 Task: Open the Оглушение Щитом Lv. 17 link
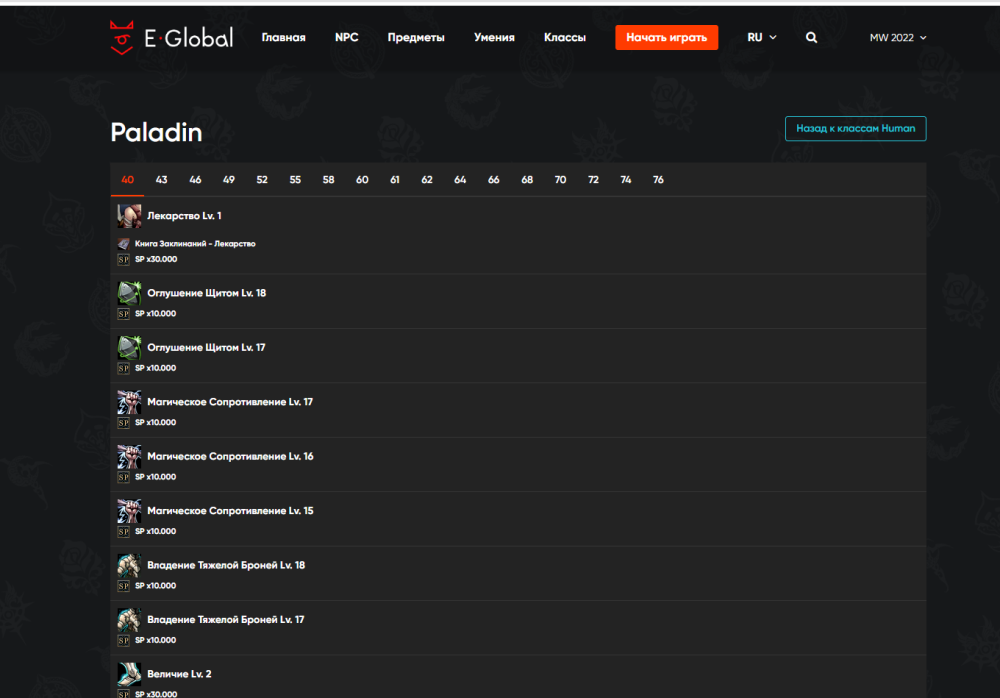tap(206, 348)
